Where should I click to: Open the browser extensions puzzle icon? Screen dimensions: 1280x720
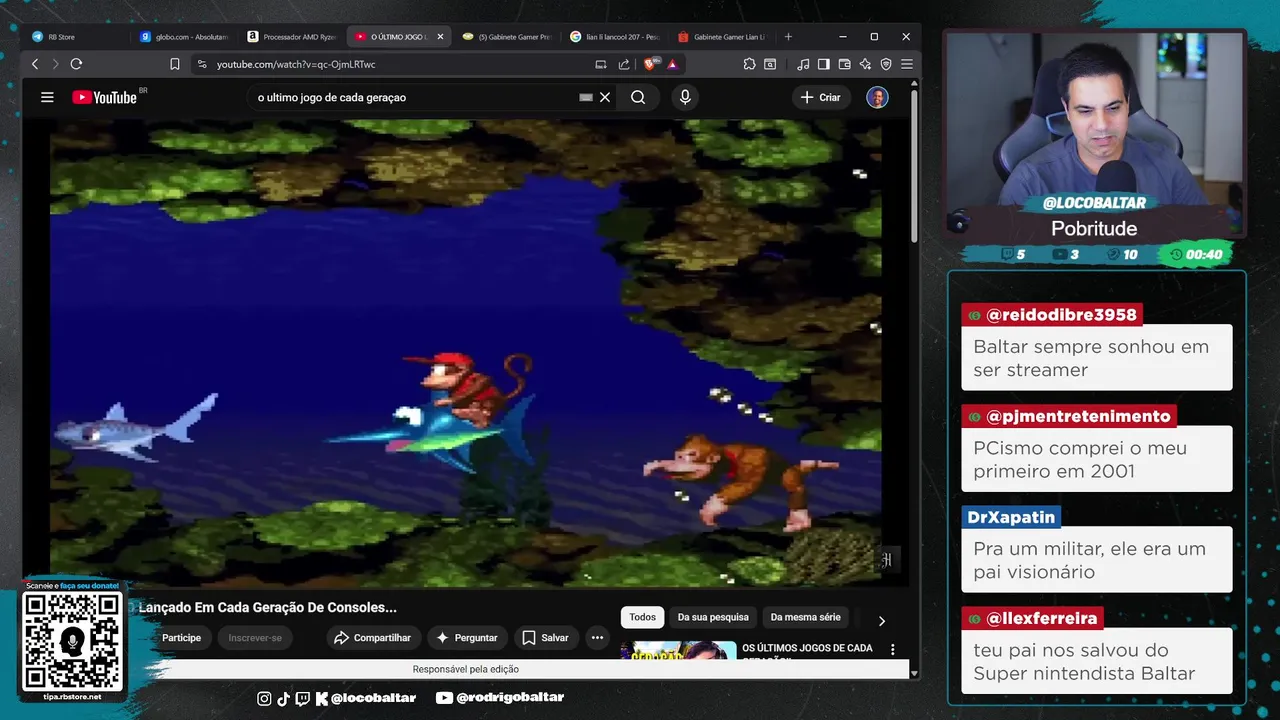click(749, 64)
